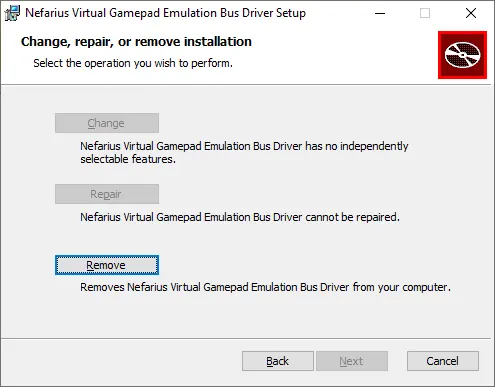Click 'Select the operation you wish to perform.'
Image resolution: width=495 pixels, height=387 pixels.
click(133, 63)
